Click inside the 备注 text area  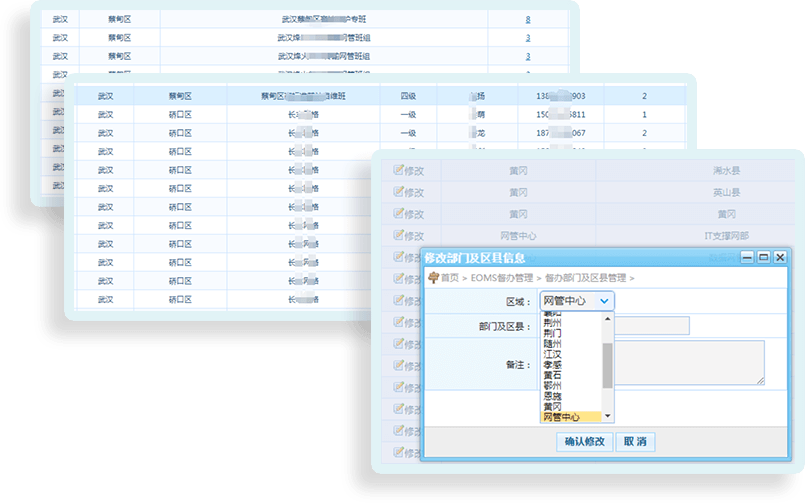pos(690,362)
